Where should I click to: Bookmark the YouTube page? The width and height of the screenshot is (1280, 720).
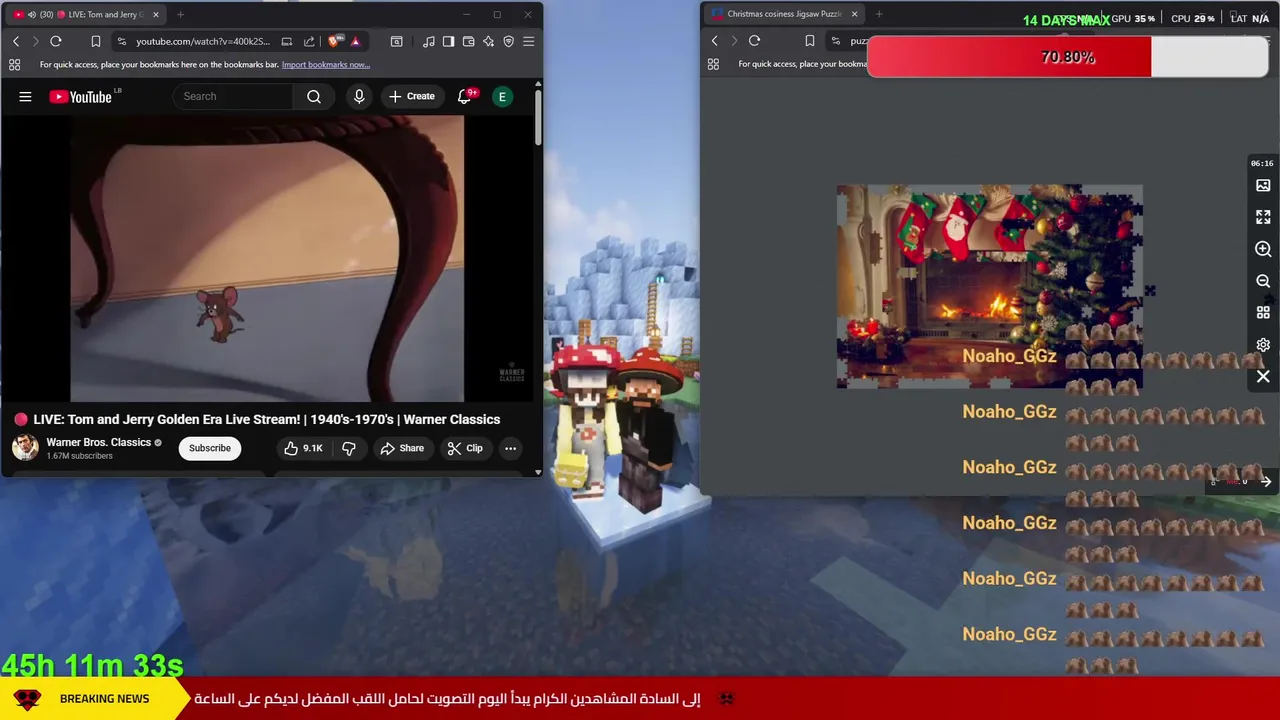tap(96, 41)
